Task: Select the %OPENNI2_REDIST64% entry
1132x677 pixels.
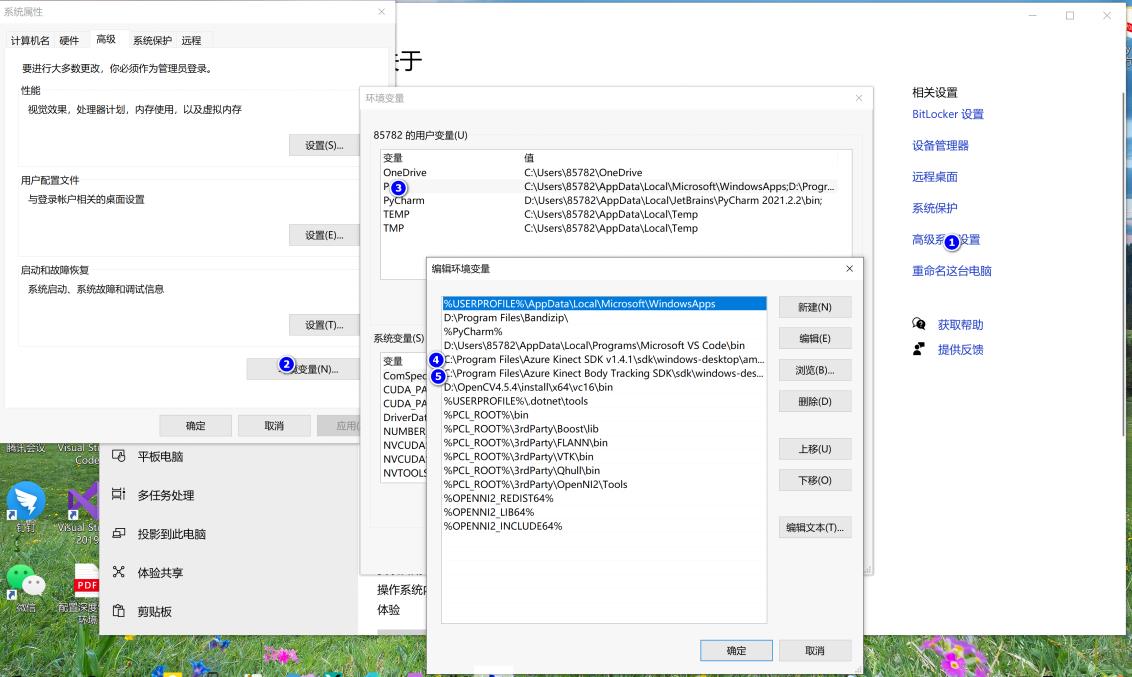Action: coord(604,498)
